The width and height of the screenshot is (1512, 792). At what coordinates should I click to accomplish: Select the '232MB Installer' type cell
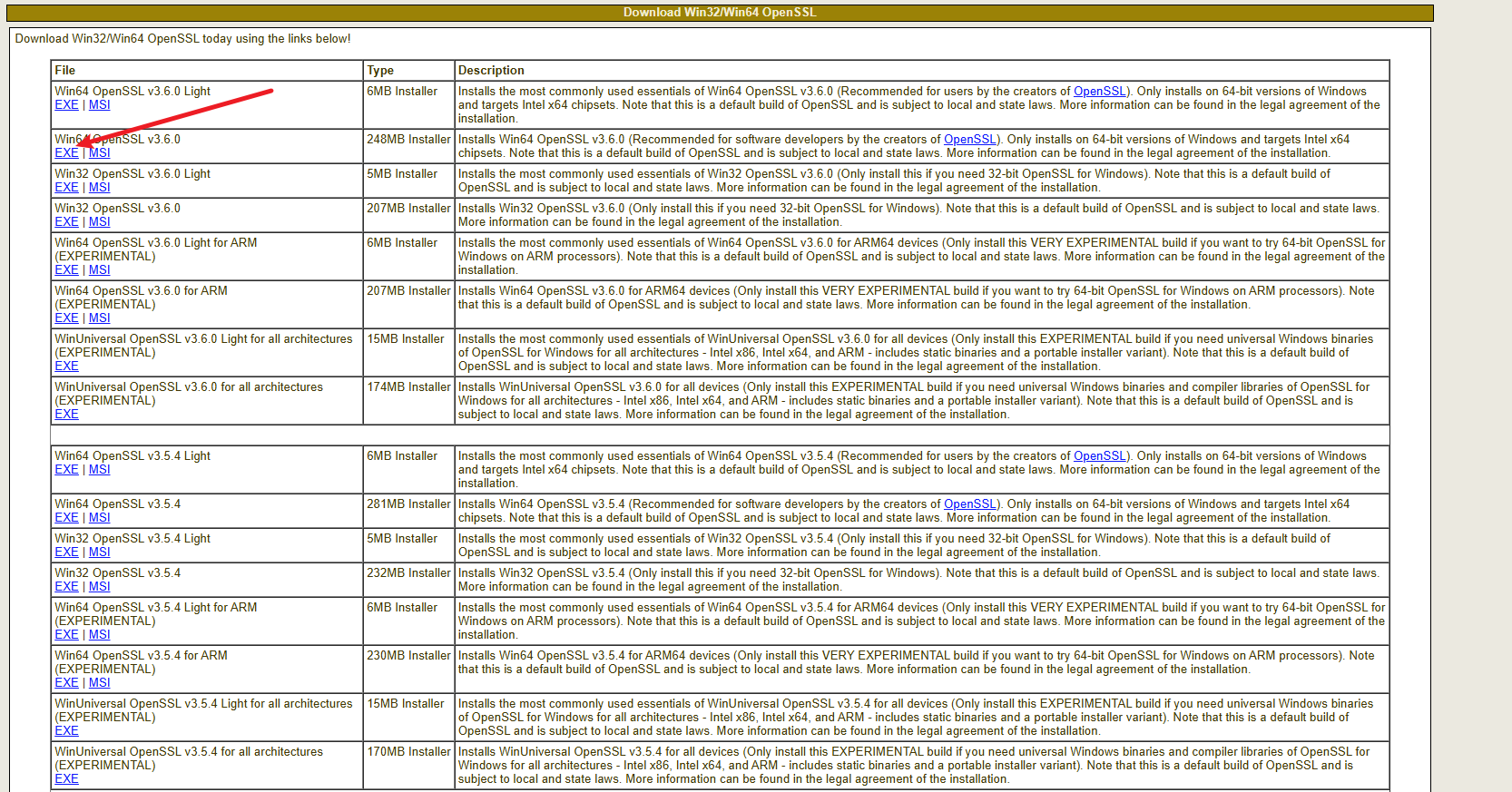(408, 580)
